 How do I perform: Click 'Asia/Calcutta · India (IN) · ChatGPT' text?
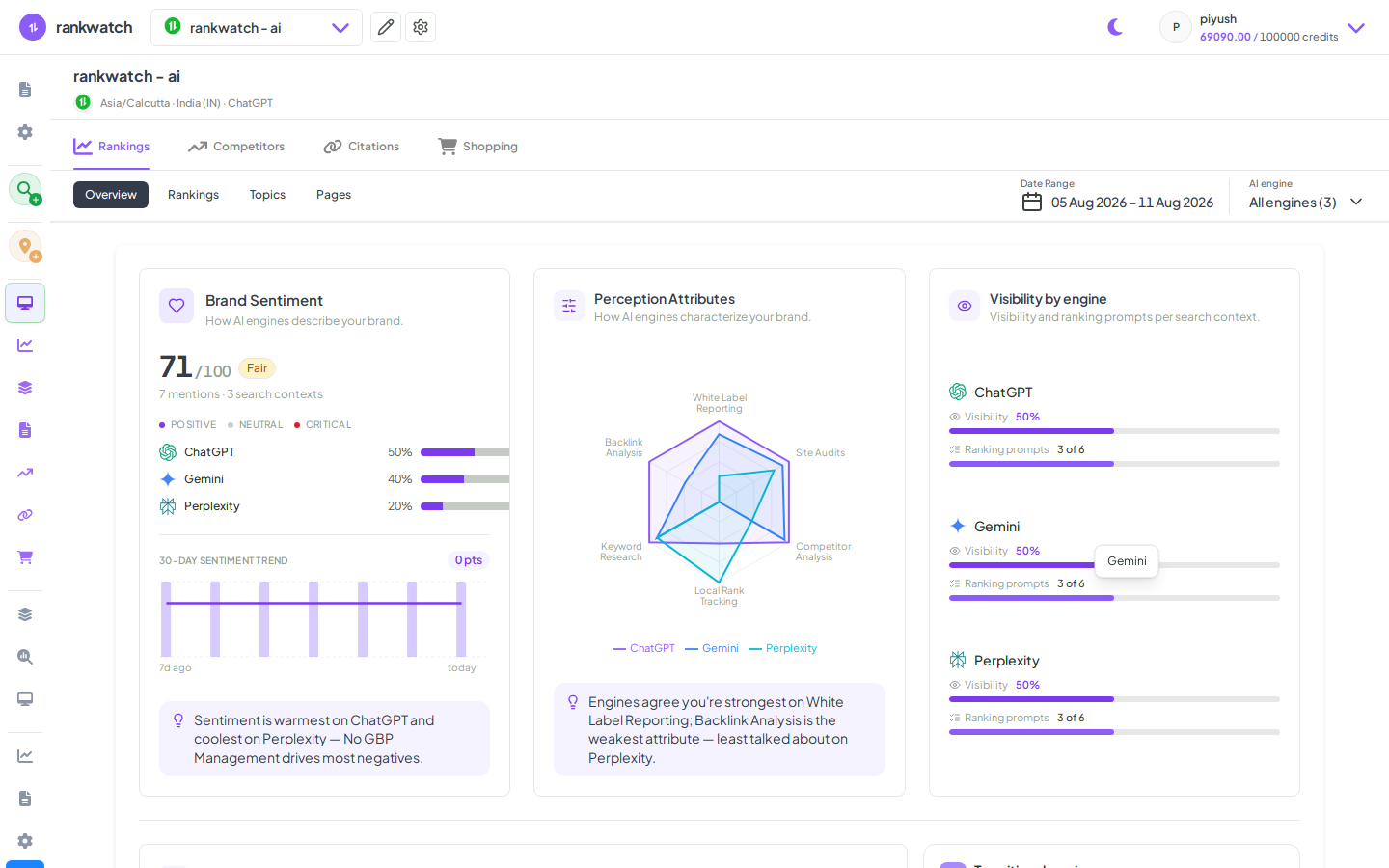pos(186,103)
